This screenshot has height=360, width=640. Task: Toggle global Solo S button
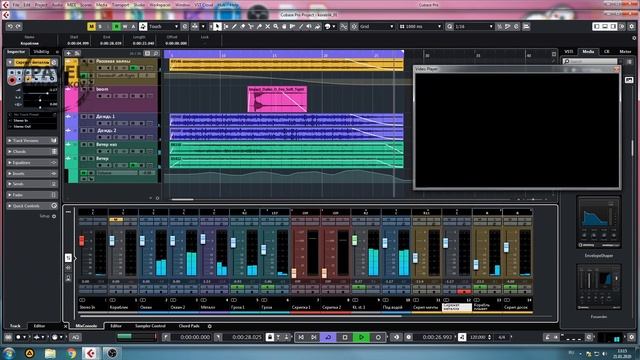click(x=100, y=27)
